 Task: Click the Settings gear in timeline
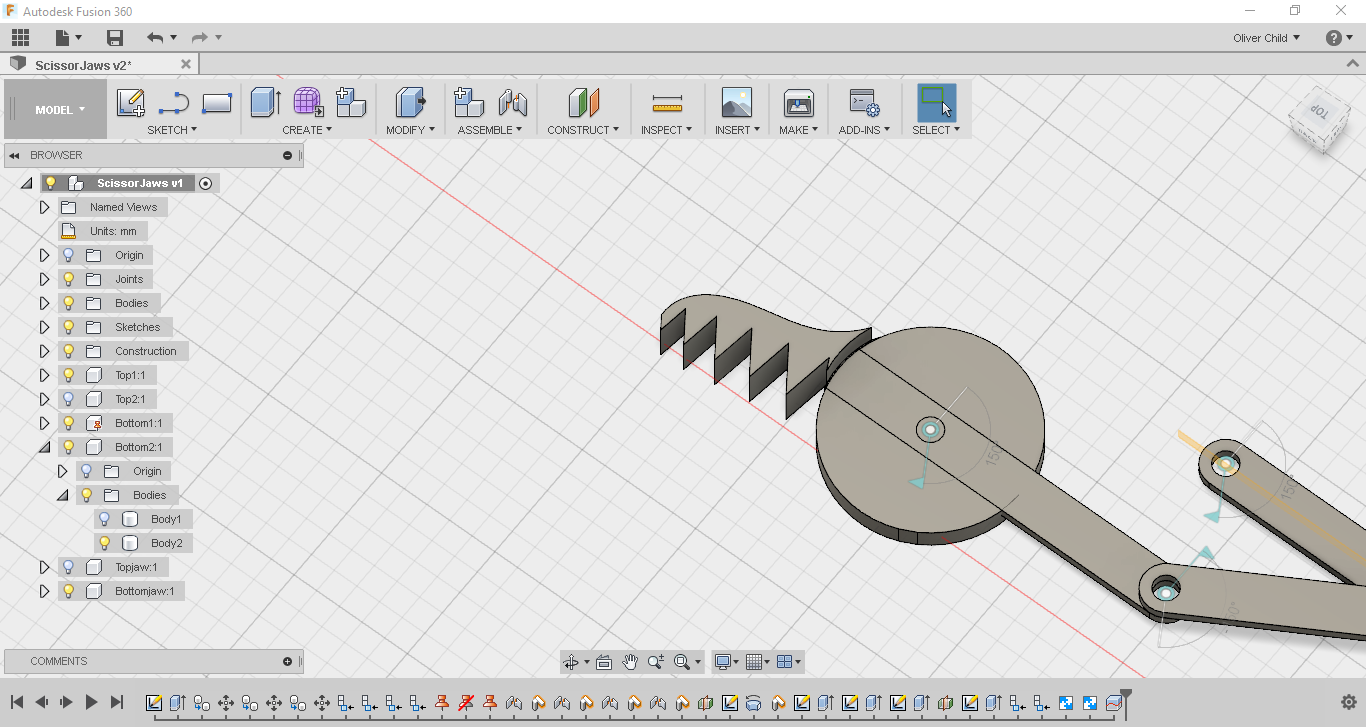1348,702
